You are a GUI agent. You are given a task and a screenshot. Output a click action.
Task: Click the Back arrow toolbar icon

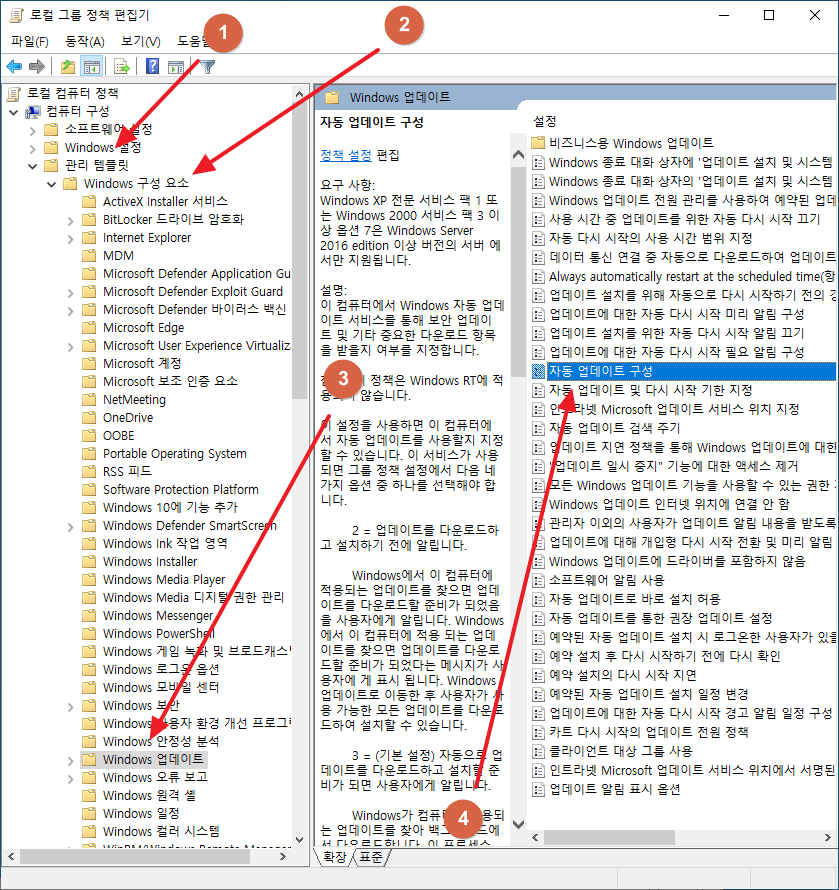point(14,67)
